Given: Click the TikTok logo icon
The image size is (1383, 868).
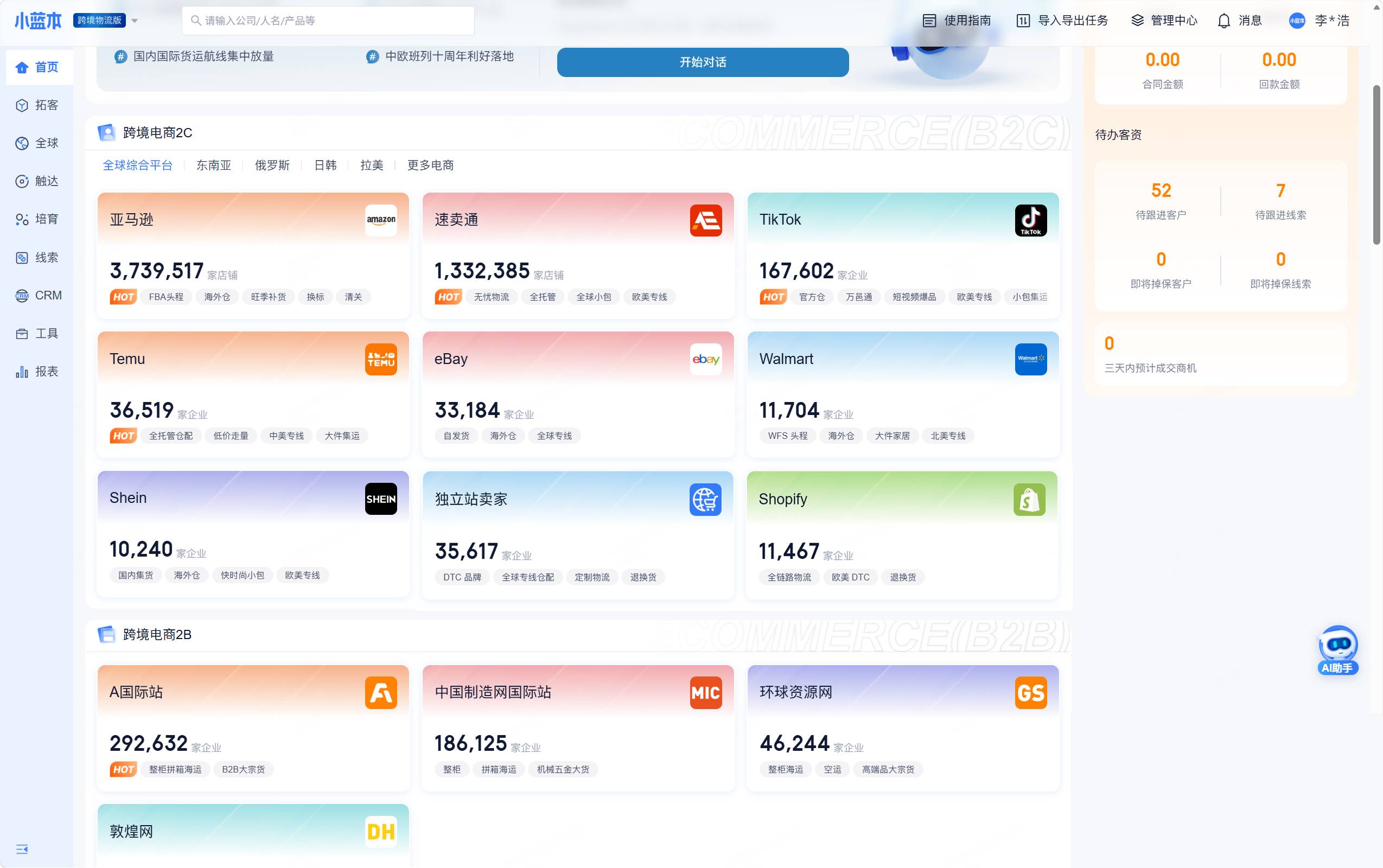Looking at the screenshot, I should click(x=1030, y=220).
